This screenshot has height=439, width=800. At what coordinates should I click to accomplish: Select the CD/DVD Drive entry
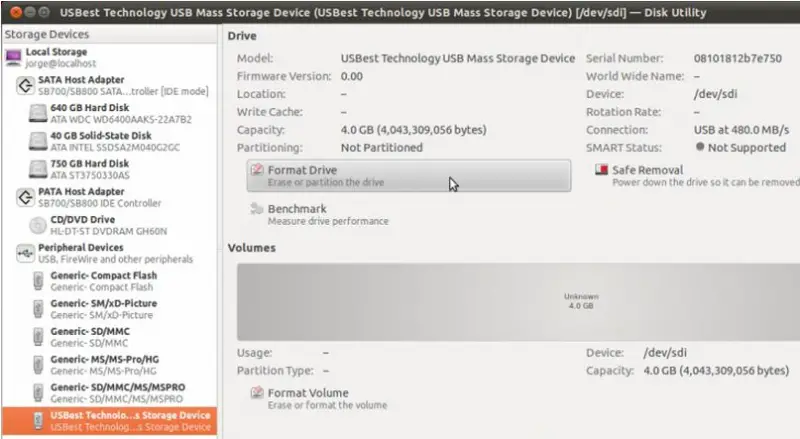tap(109, 225)
